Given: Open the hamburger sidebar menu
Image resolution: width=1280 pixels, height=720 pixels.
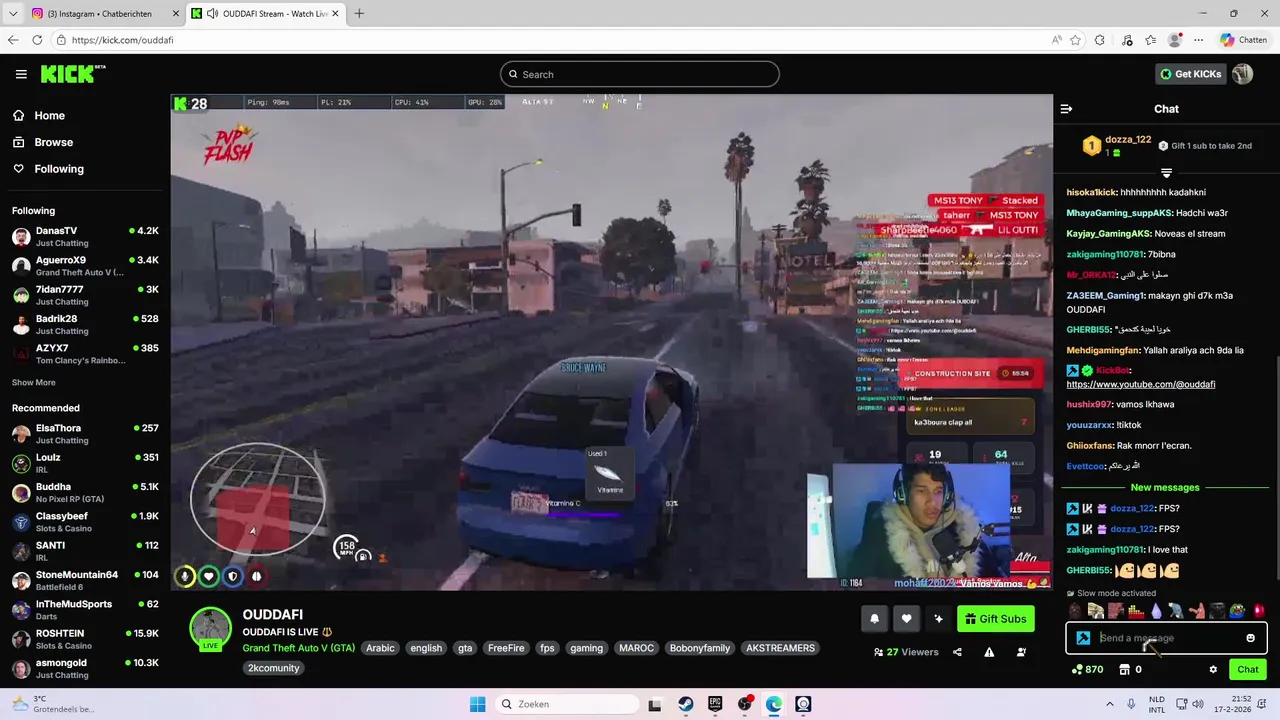Looking at the screenshot, I should tap(21, 74).
